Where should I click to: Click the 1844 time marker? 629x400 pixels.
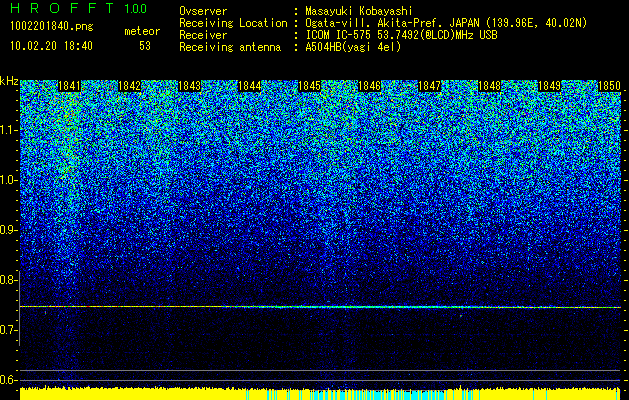click(250, 86)
